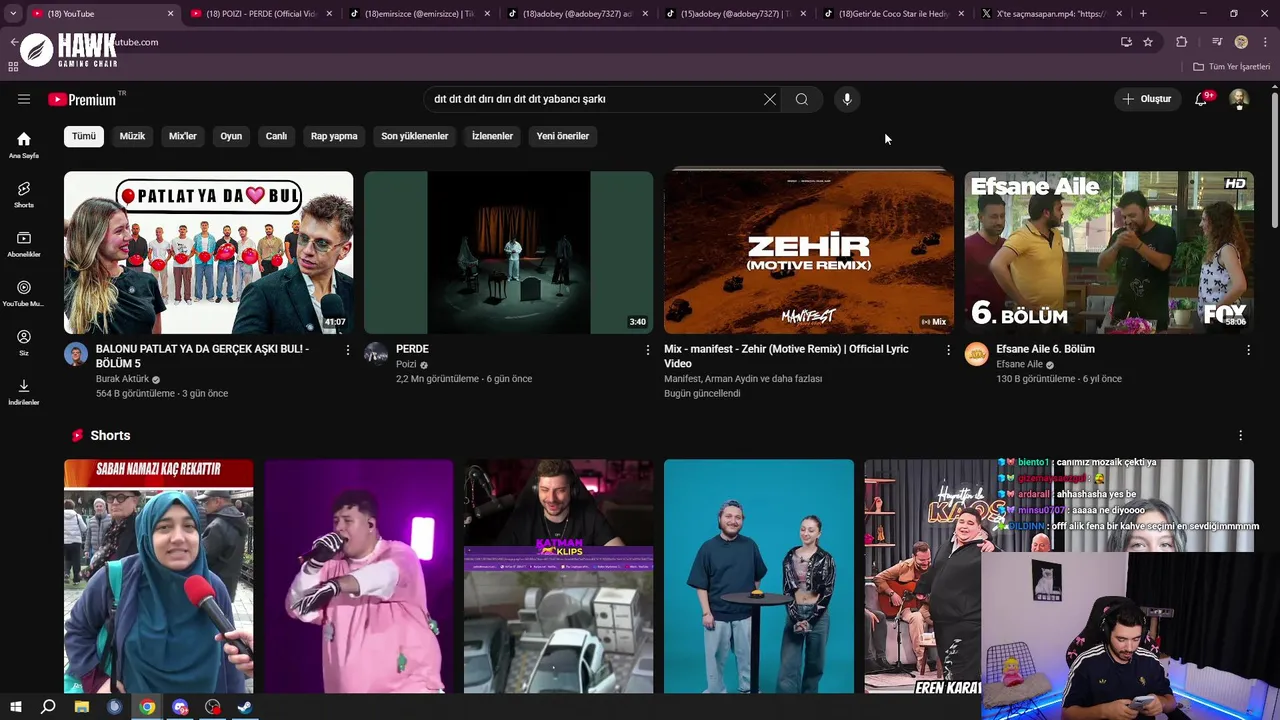This screenshot has width=1280, height=720.
Task: Select the Rap yapma filter chip
Action: pos(334,136)
